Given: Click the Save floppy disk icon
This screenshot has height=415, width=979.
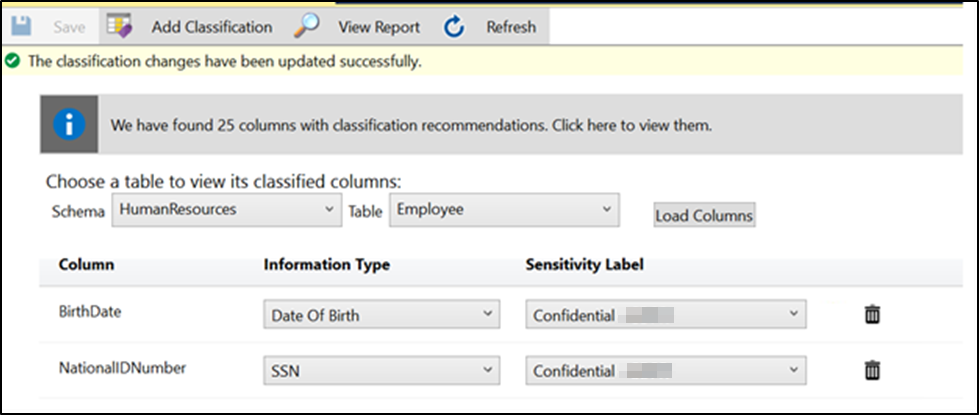Looking at the screenshot, I should click(x=19, y=27).
